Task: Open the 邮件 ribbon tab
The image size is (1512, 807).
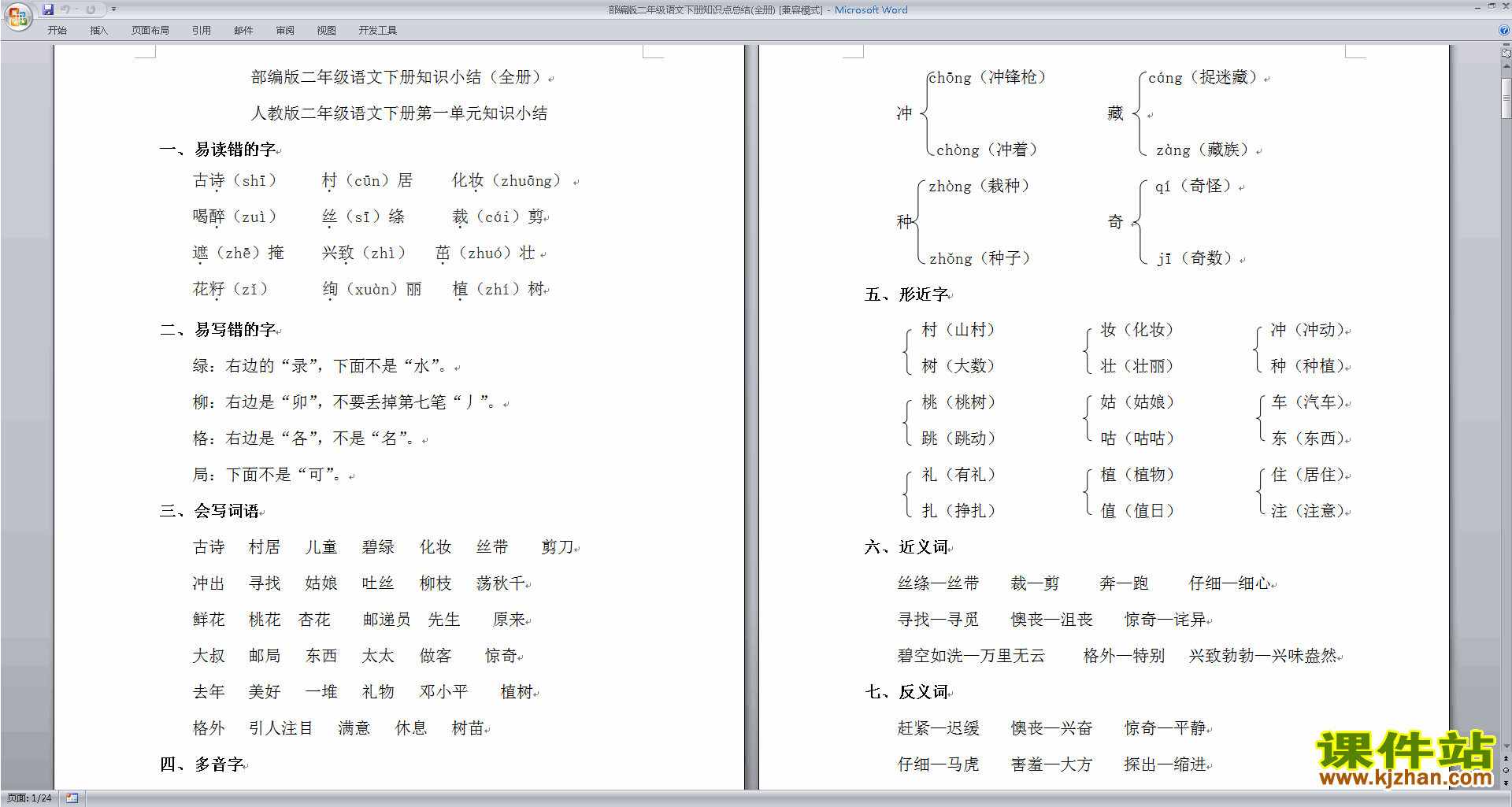Action: [243, 31]
